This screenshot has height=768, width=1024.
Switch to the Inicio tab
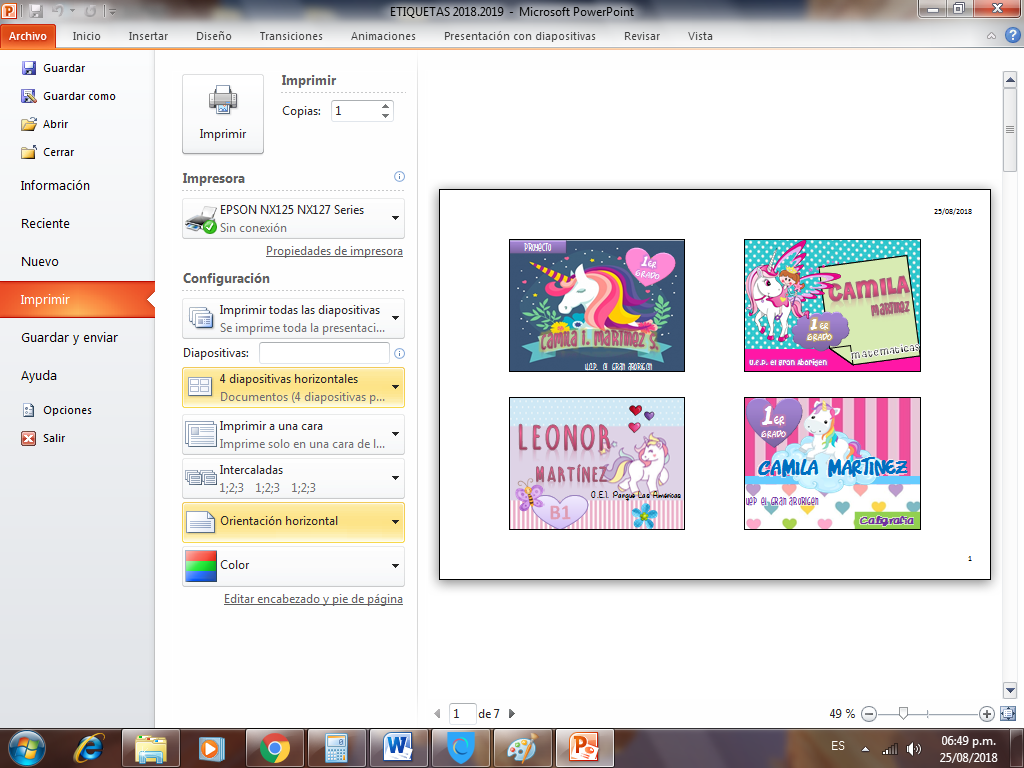[x=86, y=36]
